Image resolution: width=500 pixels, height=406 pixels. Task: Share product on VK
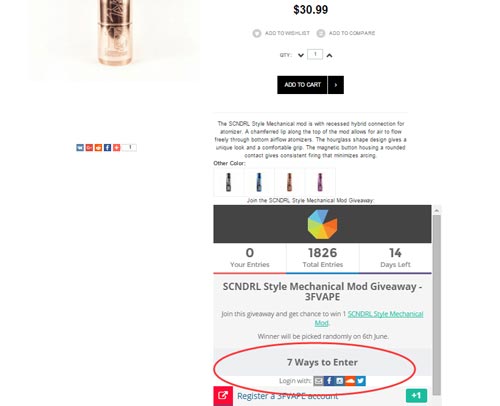(80, 147)
